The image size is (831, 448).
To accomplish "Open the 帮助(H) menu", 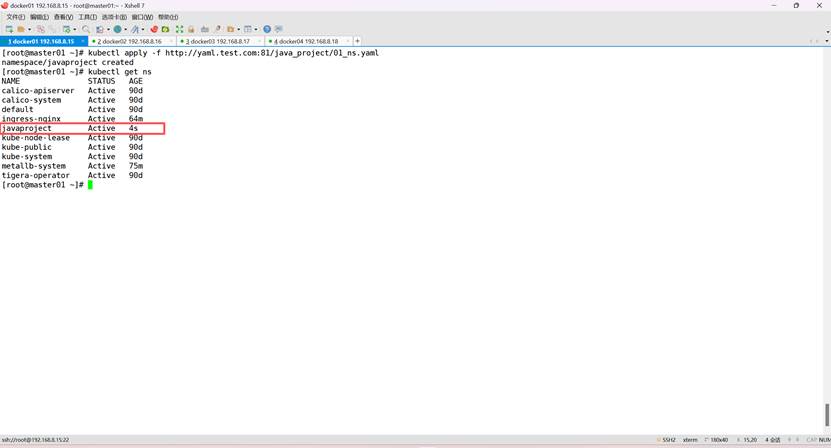I will 168,17.
